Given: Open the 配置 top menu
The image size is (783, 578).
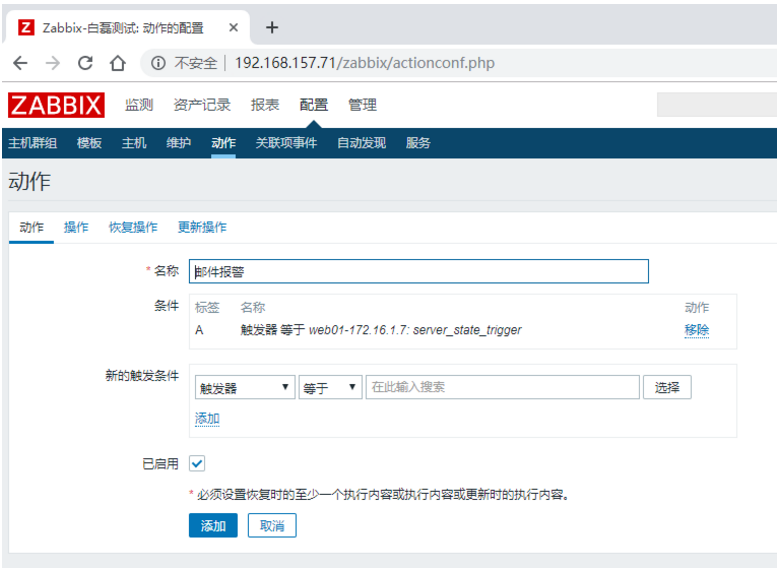Looking at the screenshot, I should pos(314,105).
